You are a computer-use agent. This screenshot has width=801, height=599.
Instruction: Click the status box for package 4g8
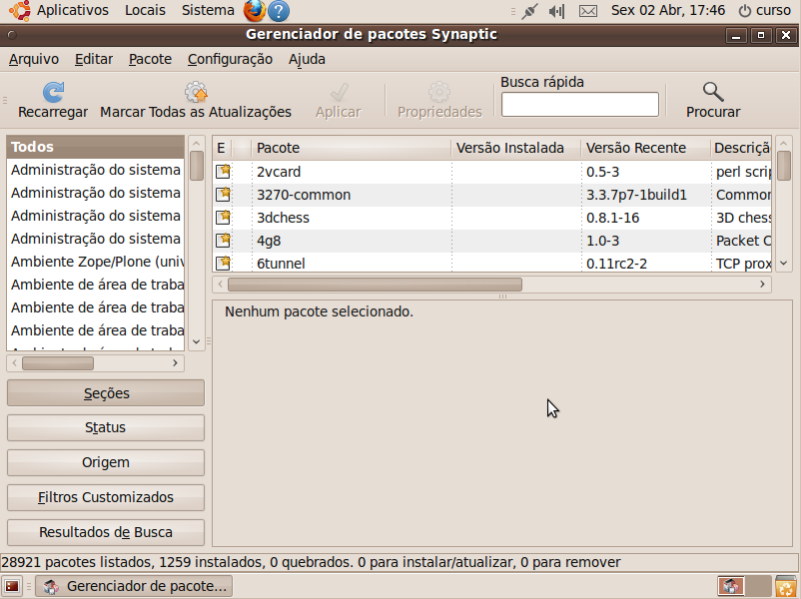coord(223,241)
